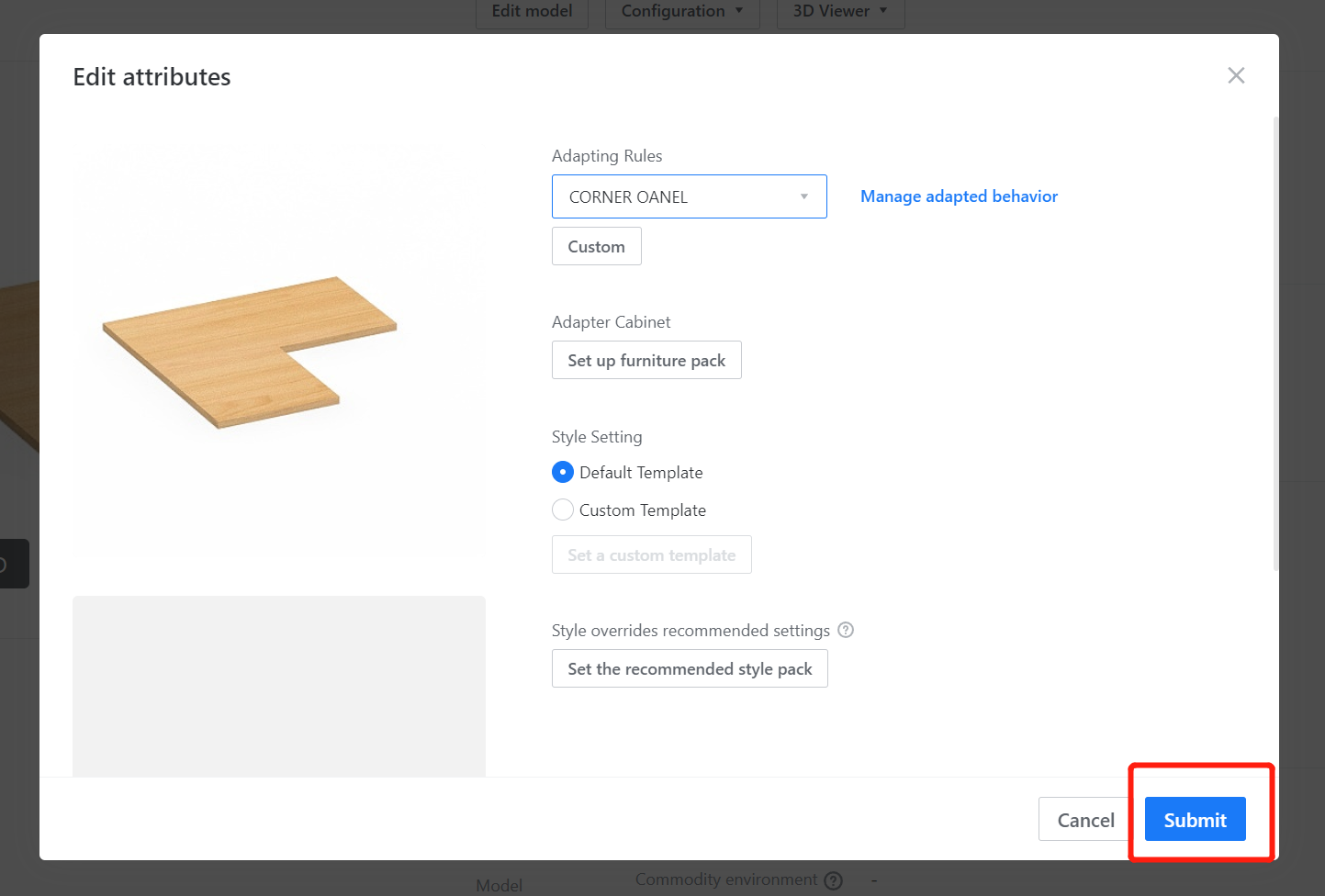1325x896 pixels.
Task: Click help icon beside Style overrides settings
Action: point(846,630)
